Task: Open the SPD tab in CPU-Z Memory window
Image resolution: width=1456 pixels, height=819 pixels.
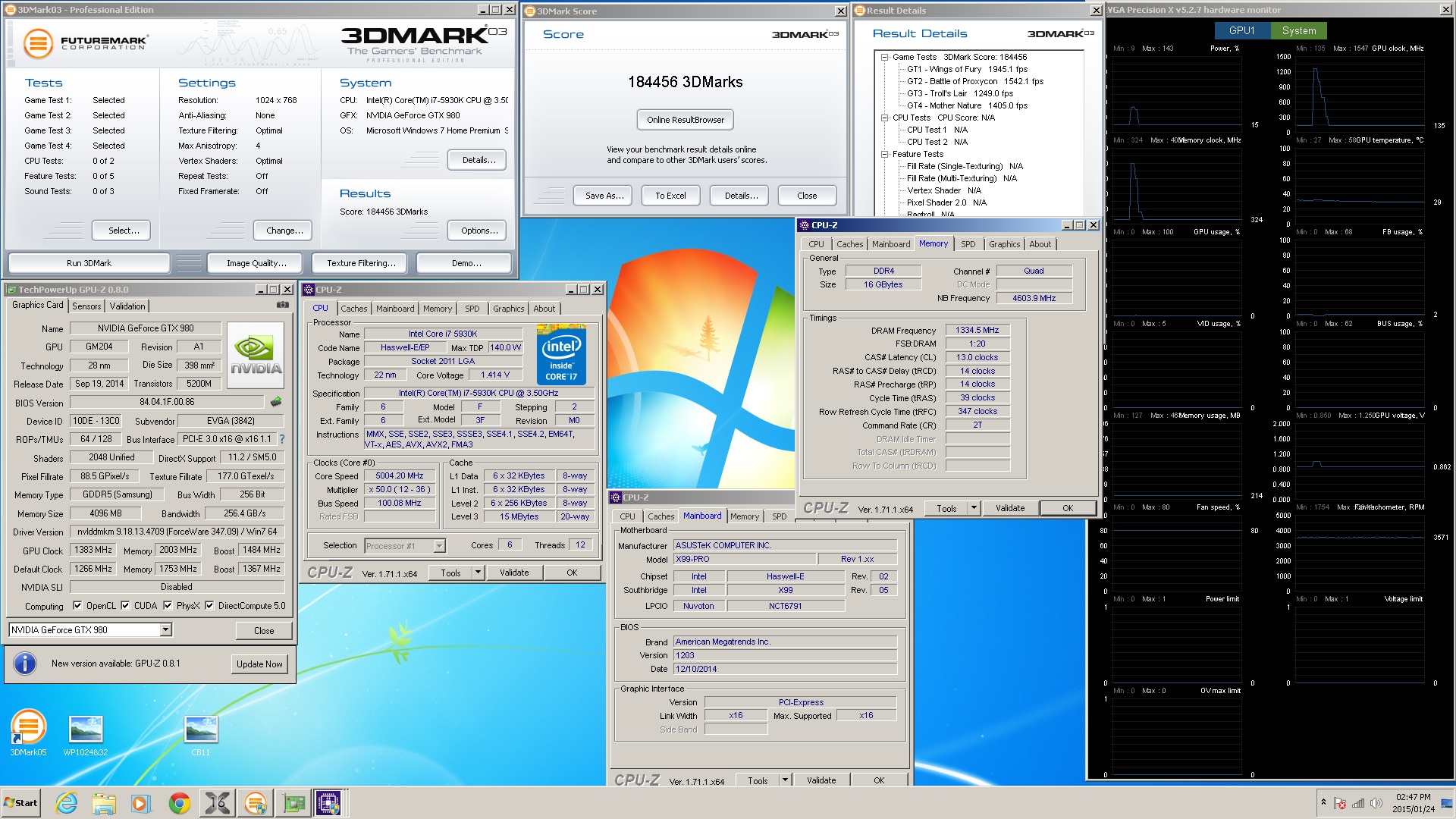Action: click(x=968, y=244)
